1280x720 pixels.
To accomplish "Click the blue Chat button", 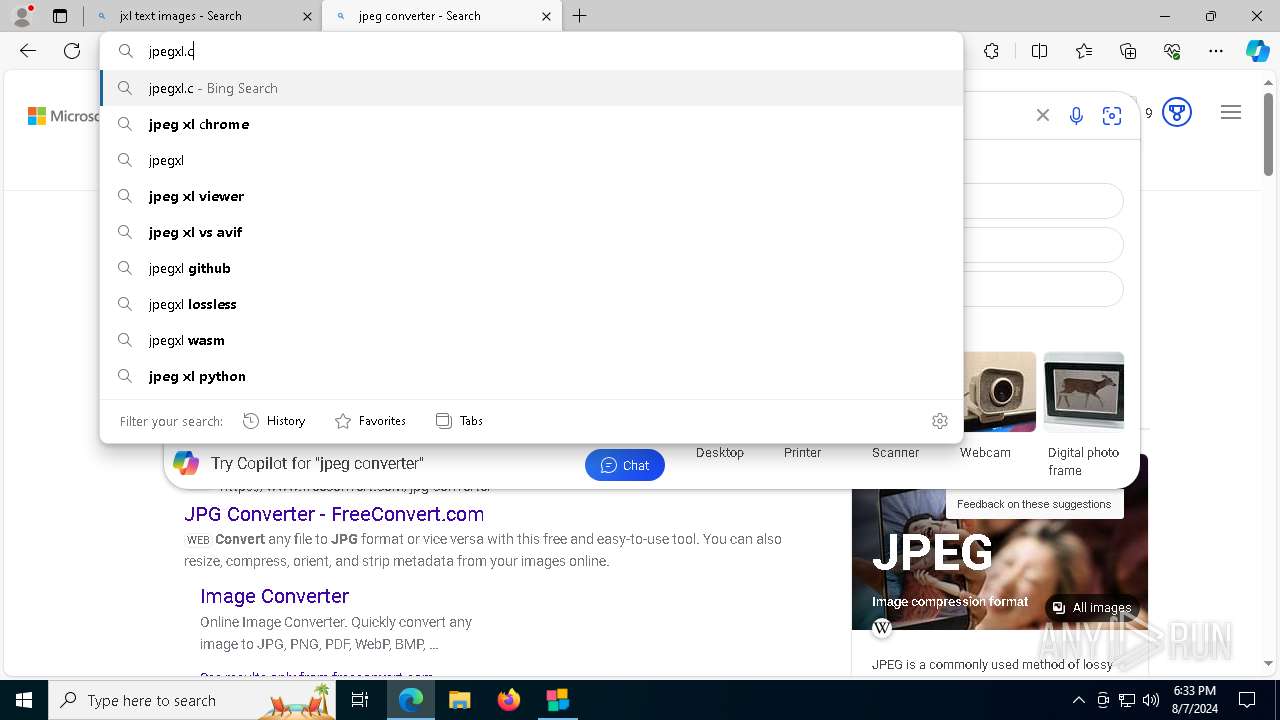I will click(625, 465).
